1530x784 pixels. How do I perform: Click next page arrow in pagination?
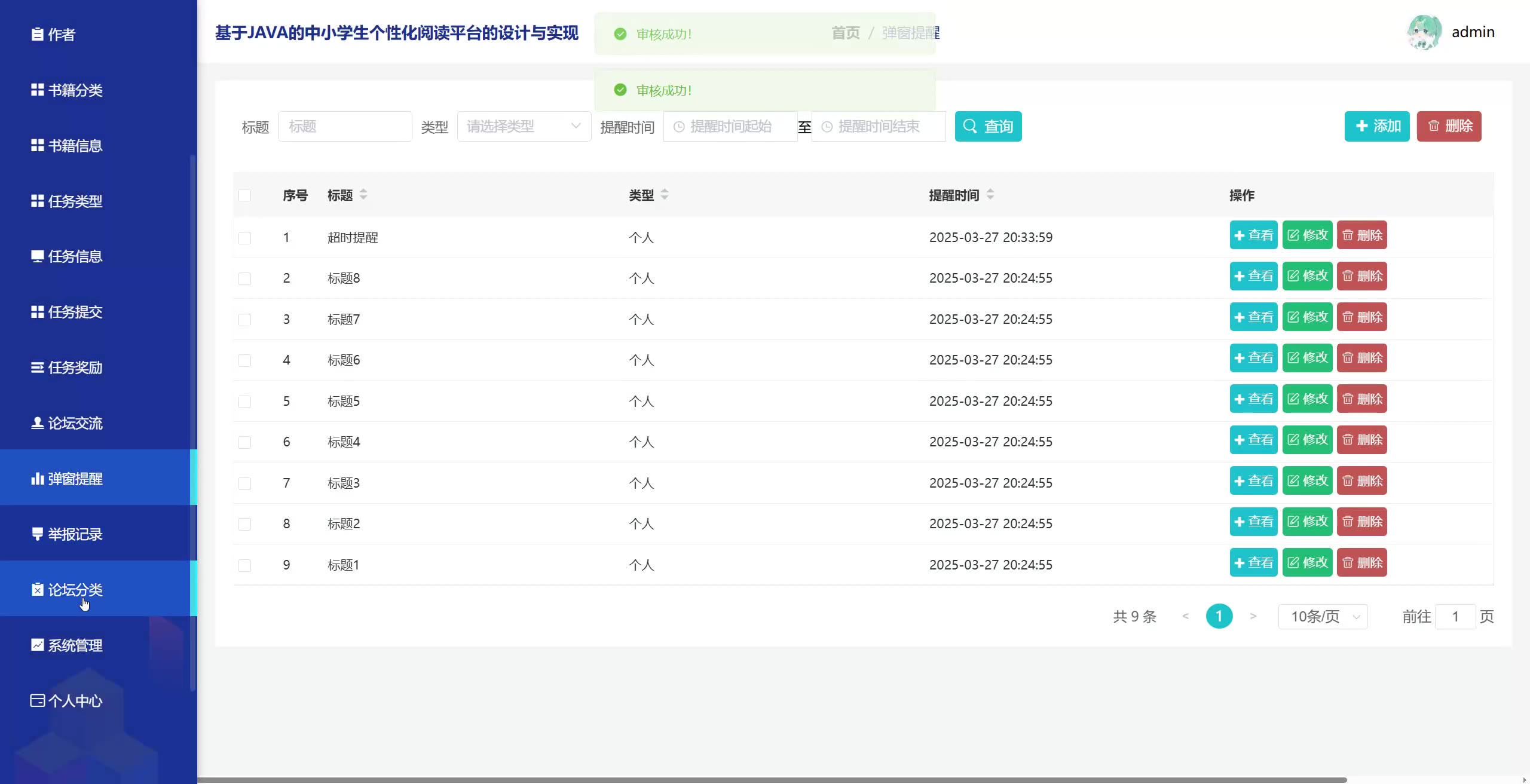[x=1253, y=617]
